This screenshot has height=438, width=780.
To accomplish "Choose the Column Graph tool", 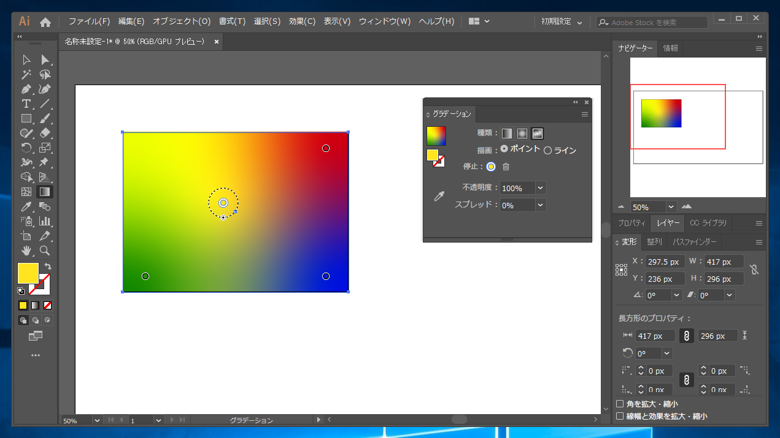I will (x=45, y=221).
